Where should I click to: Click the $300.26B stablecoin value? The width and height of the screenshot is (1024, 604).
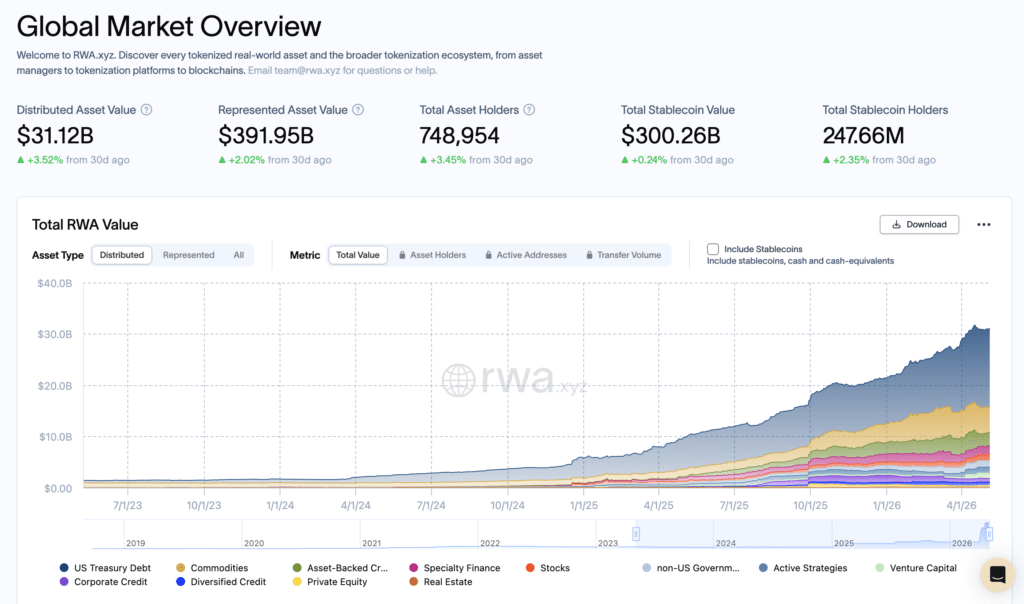tap(671, 136)
